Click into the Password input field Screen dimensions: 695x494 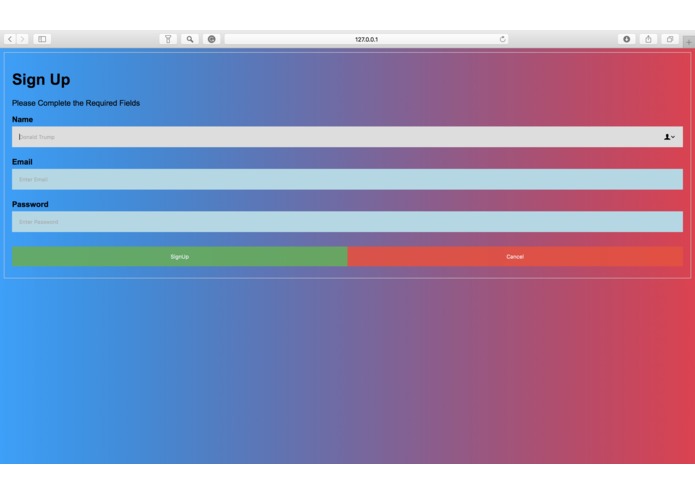click(x=347, y=222)
